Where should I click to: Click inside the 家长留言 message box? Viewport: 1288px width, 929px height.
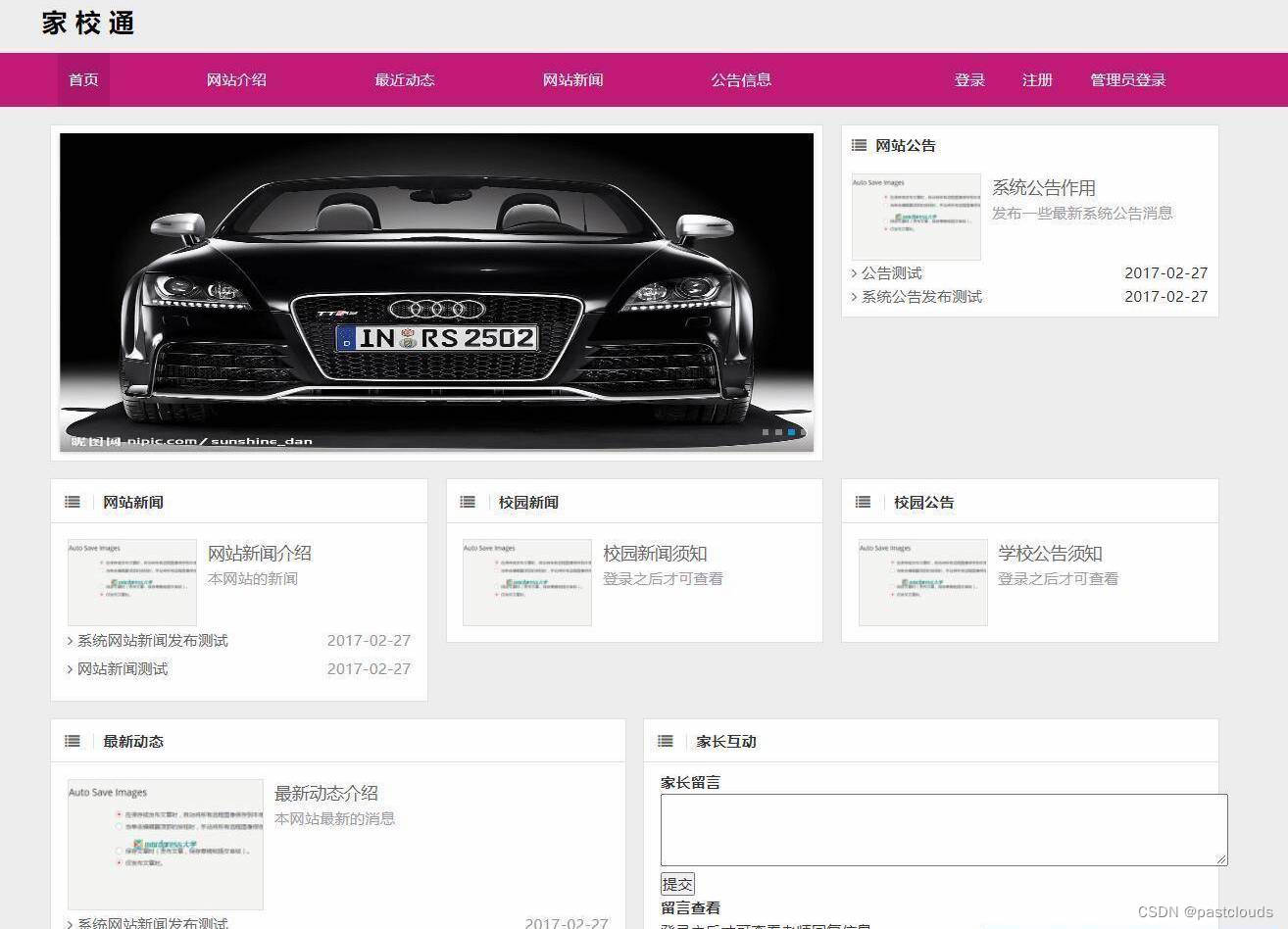[x=943, y=828]
